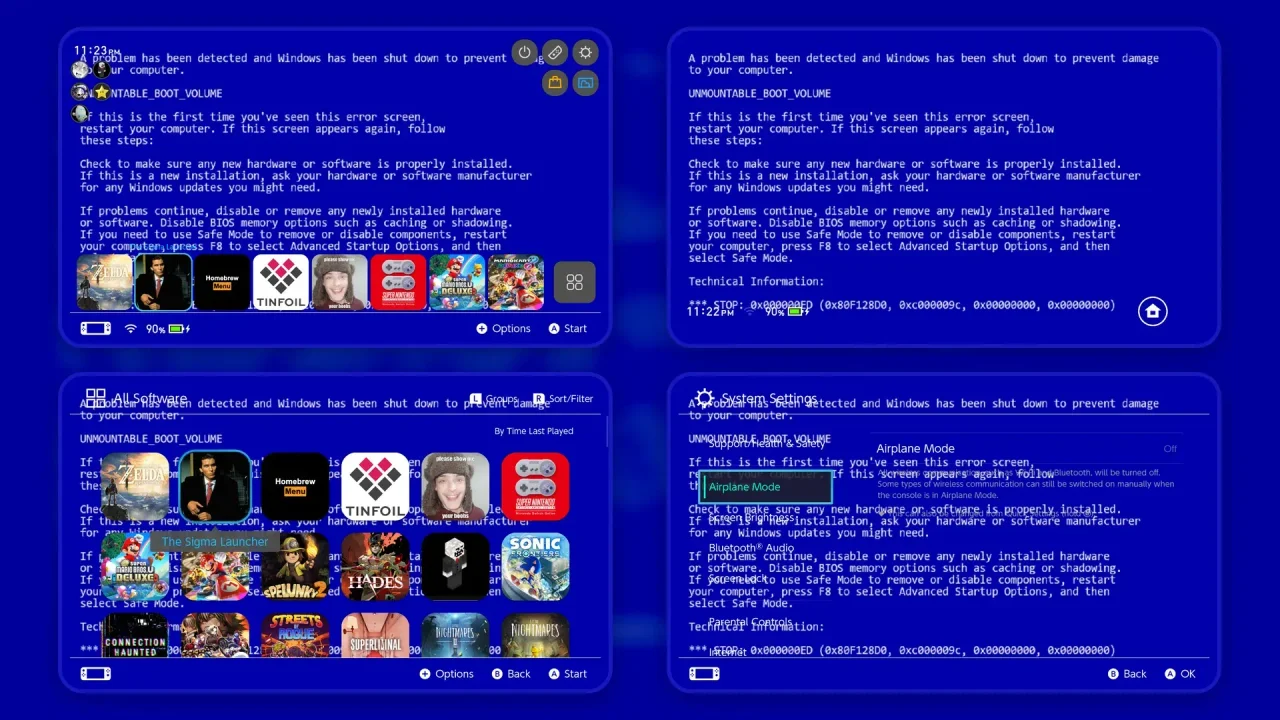This screenshot has width=1280, height=720.
Task: Select Bluetooth Audio in settings sidebar
Action: click(x=751, y=548)
